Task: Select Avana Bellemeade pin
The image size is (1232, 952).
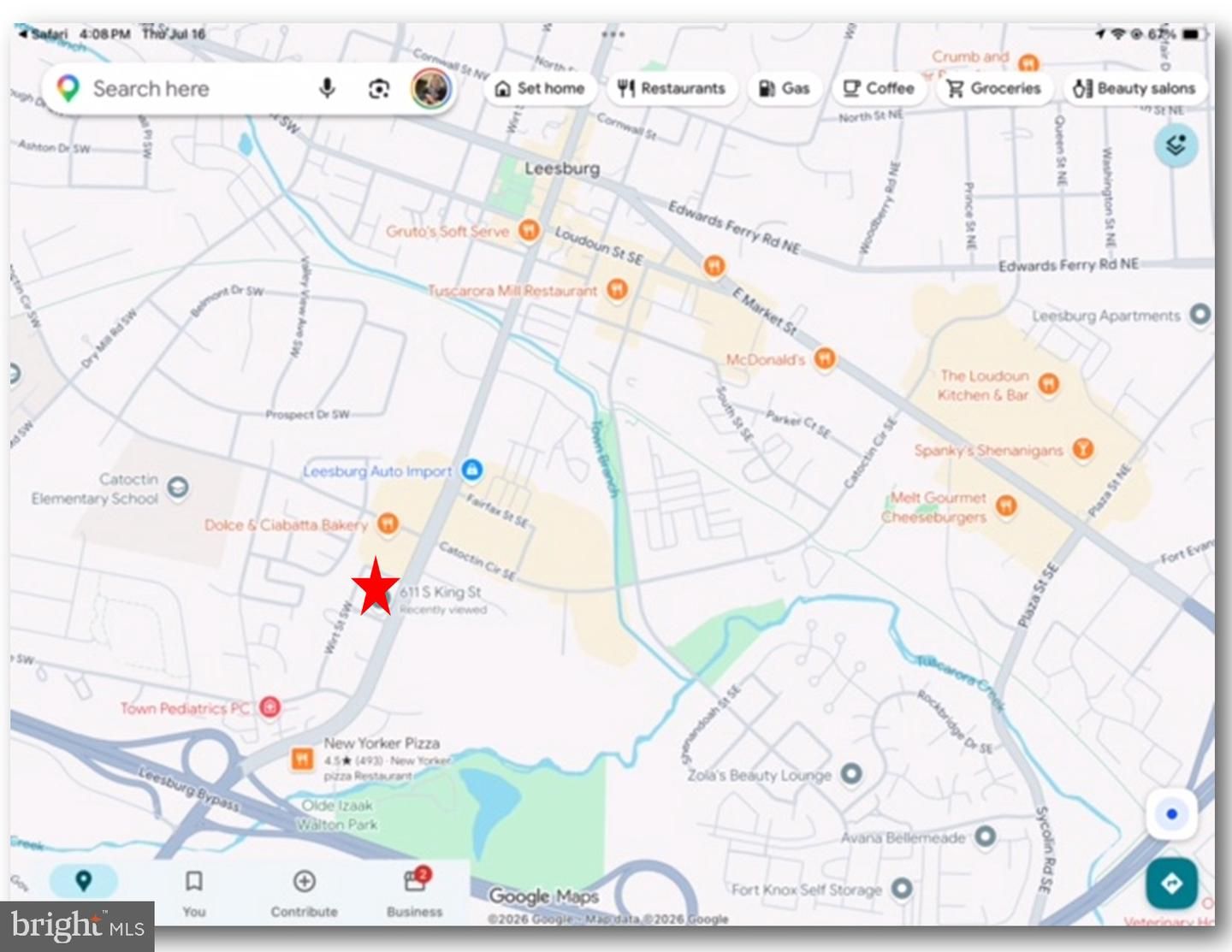Action: click(x=986, y=836)
